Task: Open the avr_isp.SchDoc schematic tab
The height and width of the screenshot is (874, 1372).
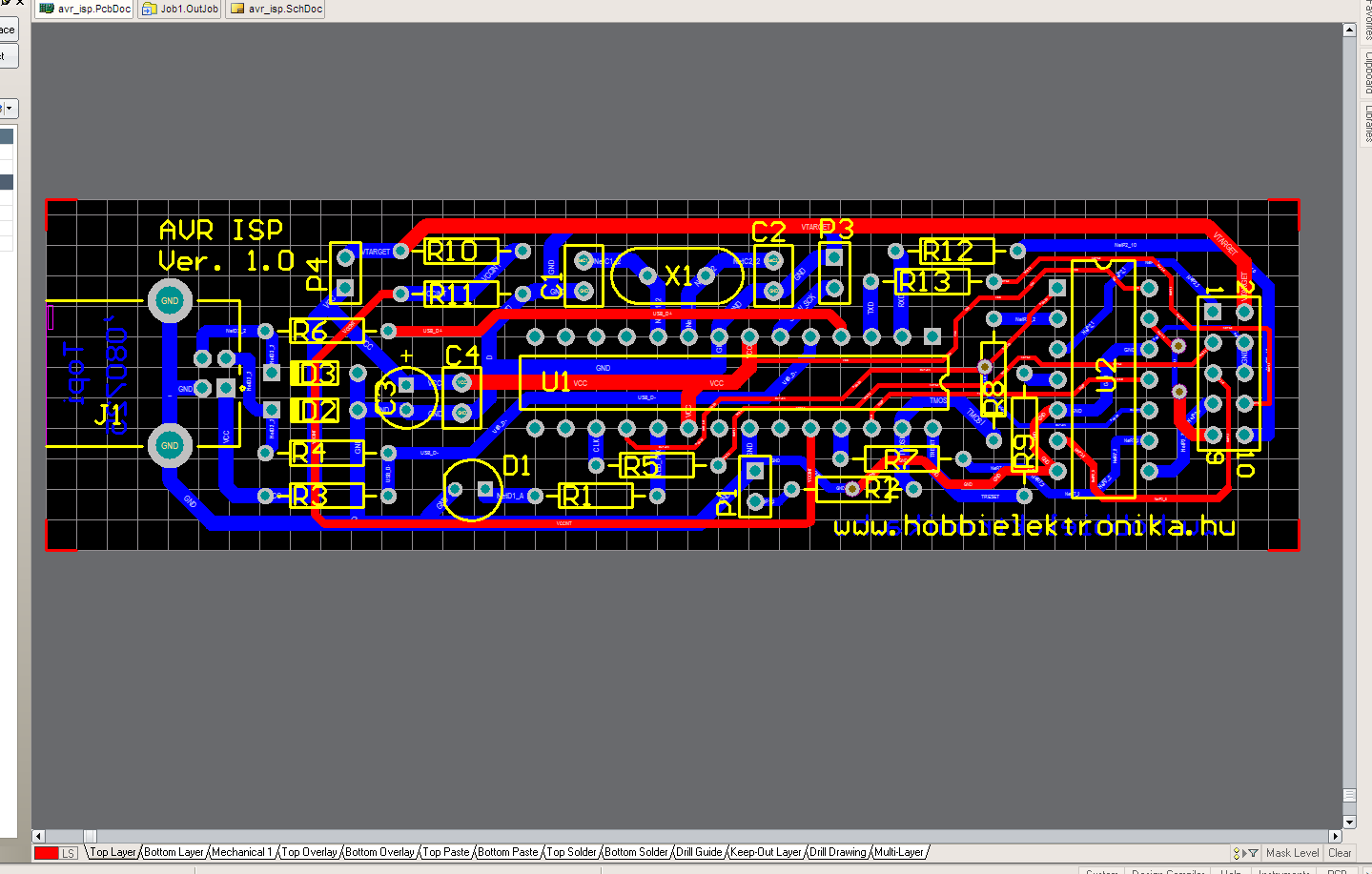Action: coord(276,9)
